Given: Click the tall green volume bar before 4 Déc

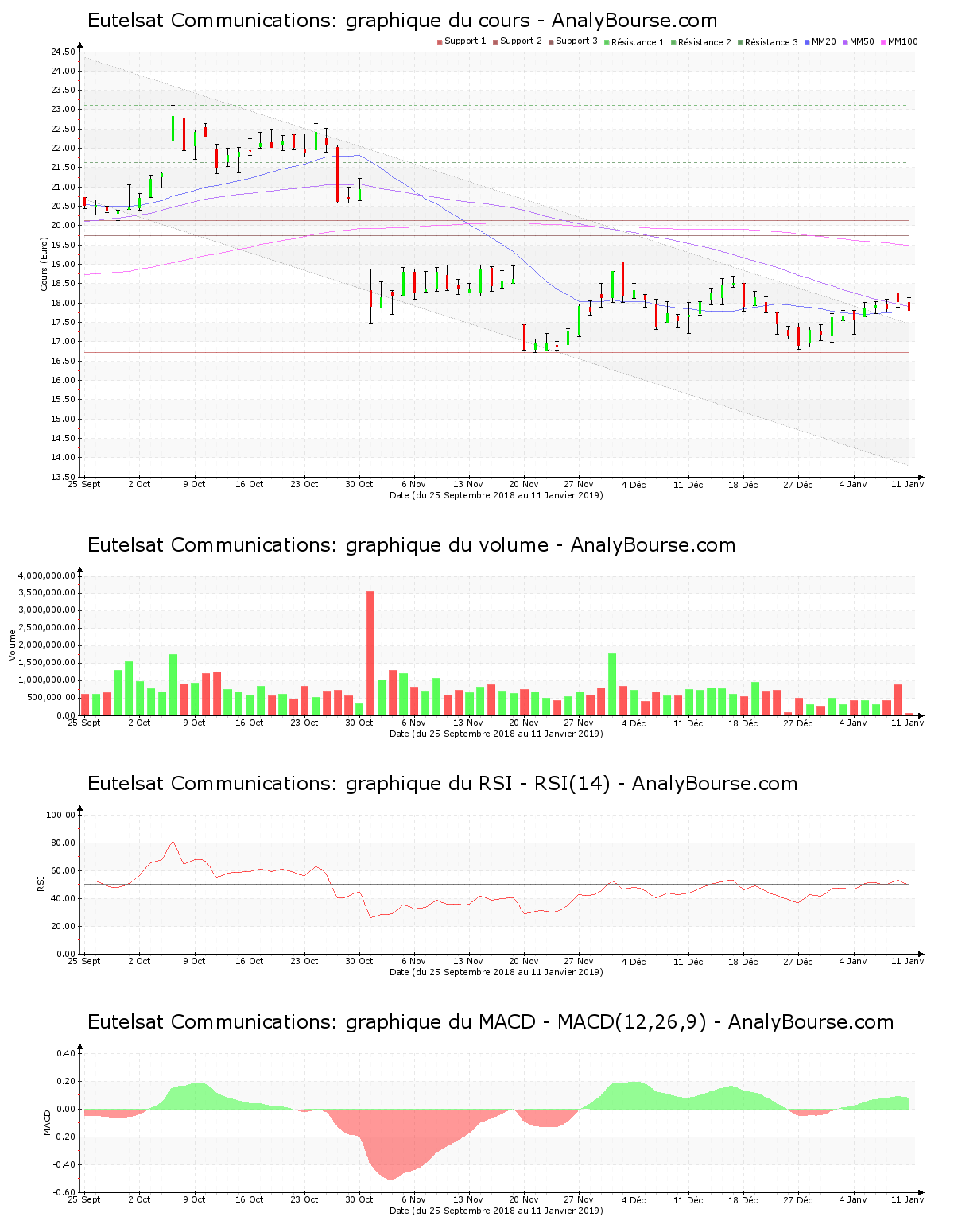Looking at the screenshot, I should pos(612,684).
